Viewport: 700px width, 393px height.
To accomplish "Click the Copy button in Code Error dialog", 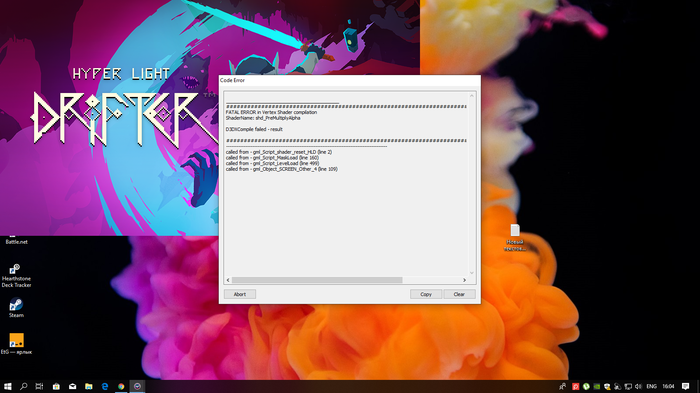I will tap(426, 294).
